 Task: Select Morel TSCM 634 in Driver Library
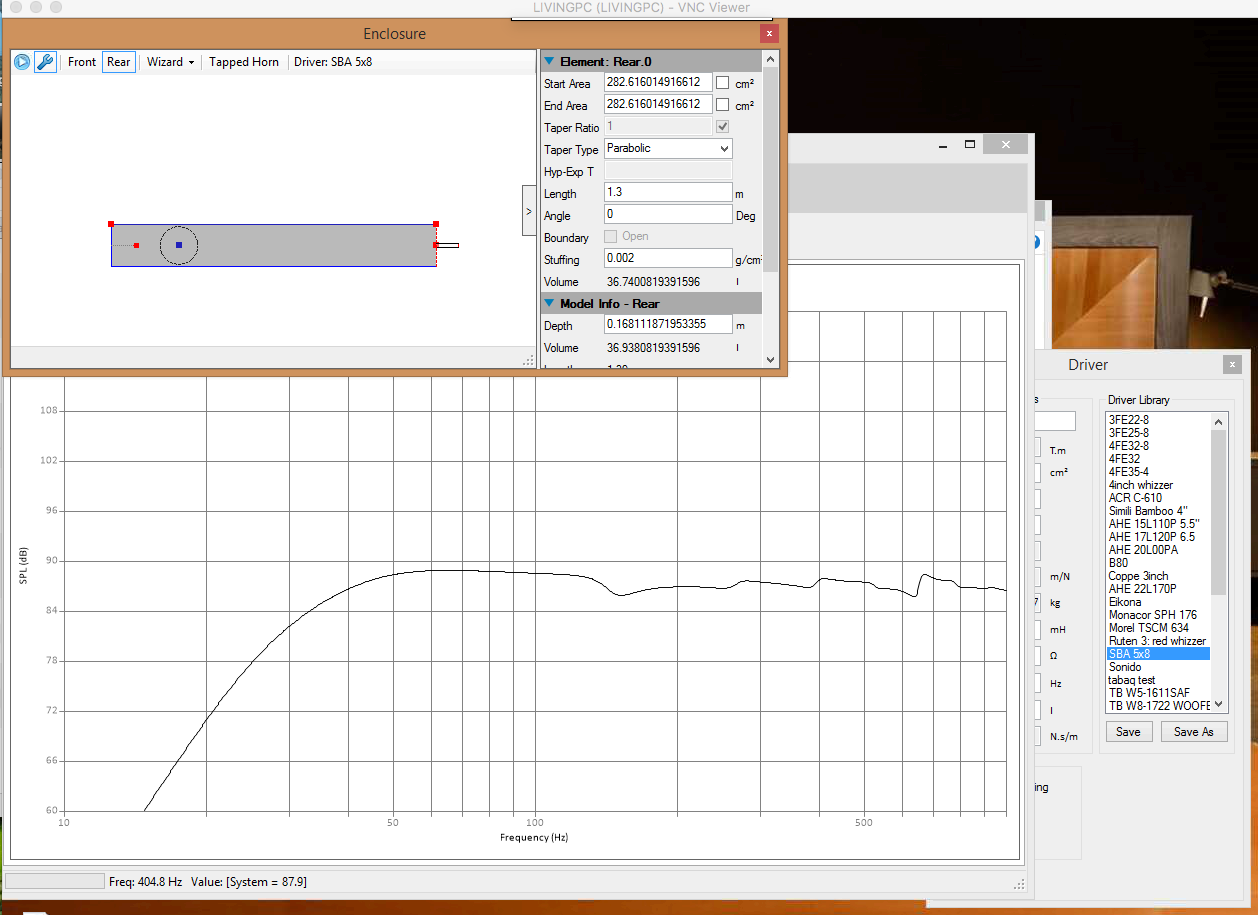(1149, 628)
